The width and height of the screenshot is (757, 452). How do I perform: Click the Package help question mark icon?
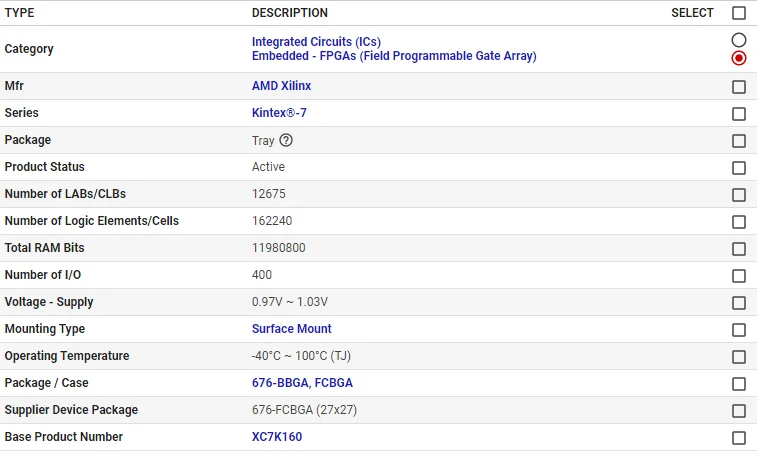pyautogui.click(x=286, y=140)
